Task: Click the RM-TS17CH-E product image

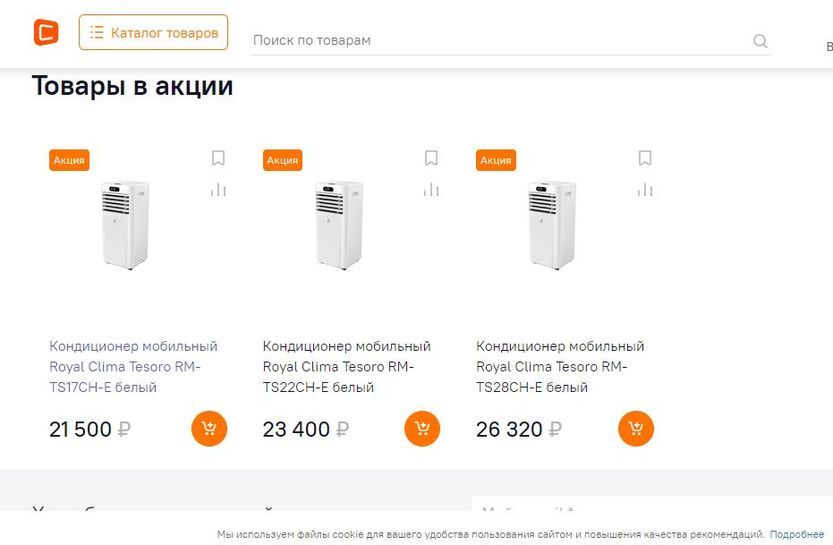Action: pos(125,225)
